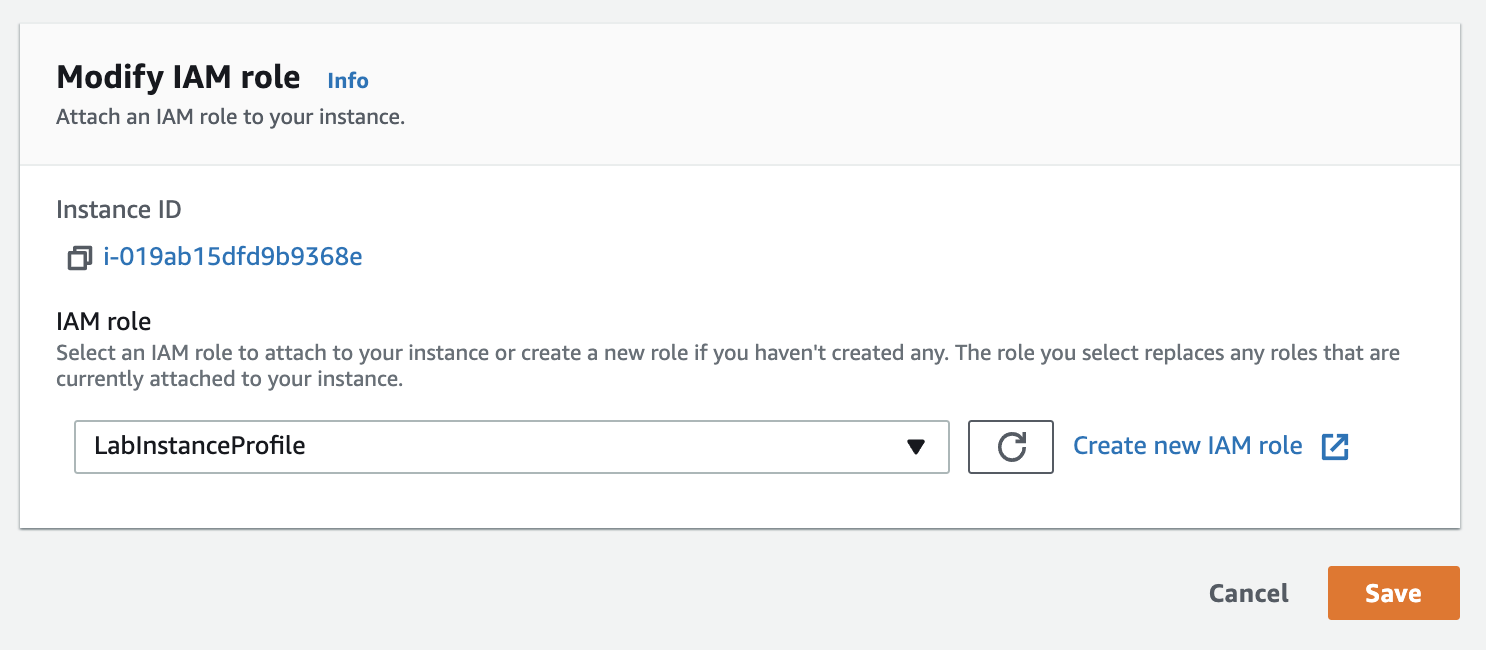The image size is (1486, 650).
Task: Click the Modify IAM role heading
Action: click(x=178, y=77)
